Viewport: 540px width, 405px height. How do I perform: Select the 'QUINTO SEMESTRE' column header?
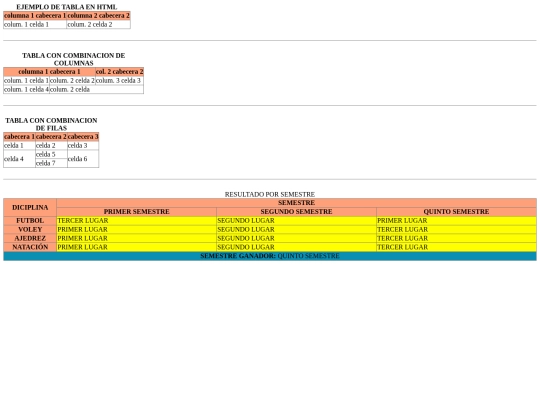456,212
